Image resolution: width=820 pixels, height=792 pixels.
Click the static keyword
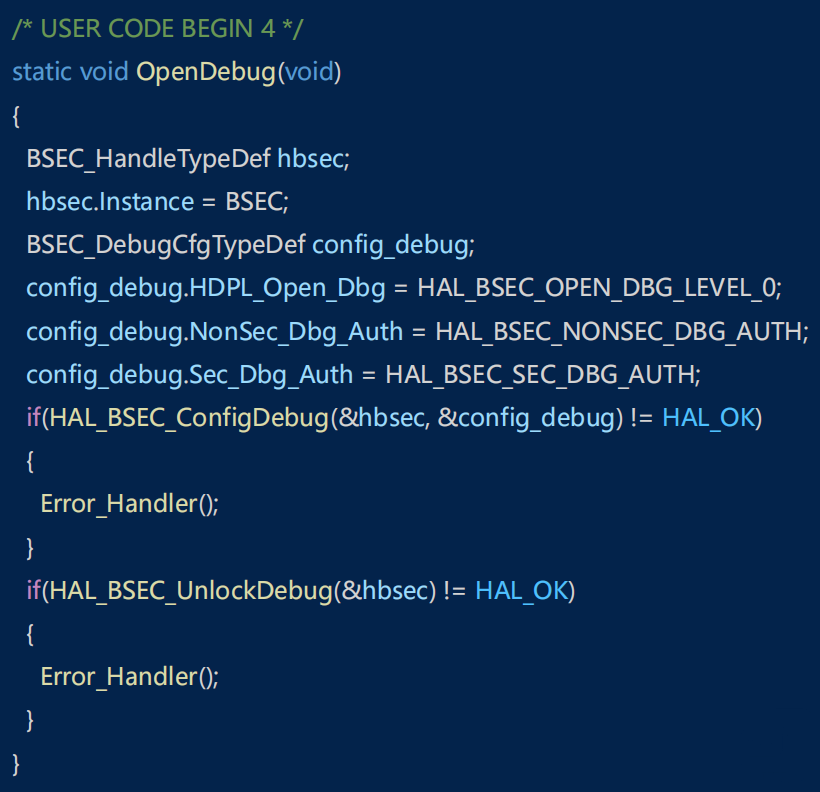coord(42,73)
